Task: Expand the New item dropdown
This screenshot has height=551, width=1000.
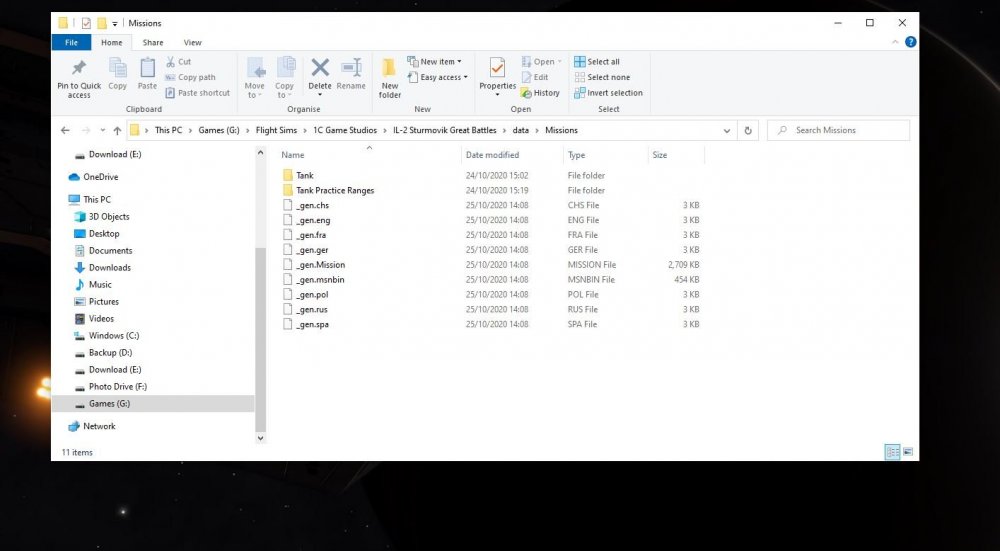Action: [x=435, y=62]
